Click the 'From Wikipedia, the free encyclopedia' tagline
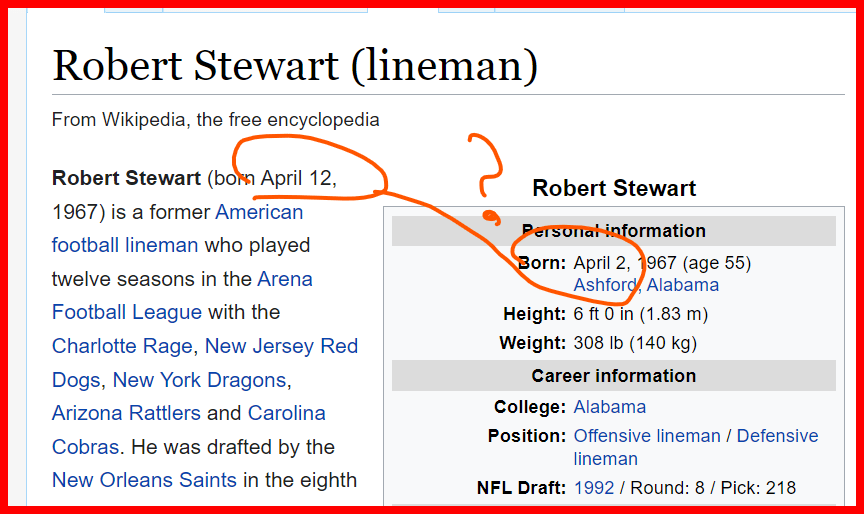 (215, 120)
